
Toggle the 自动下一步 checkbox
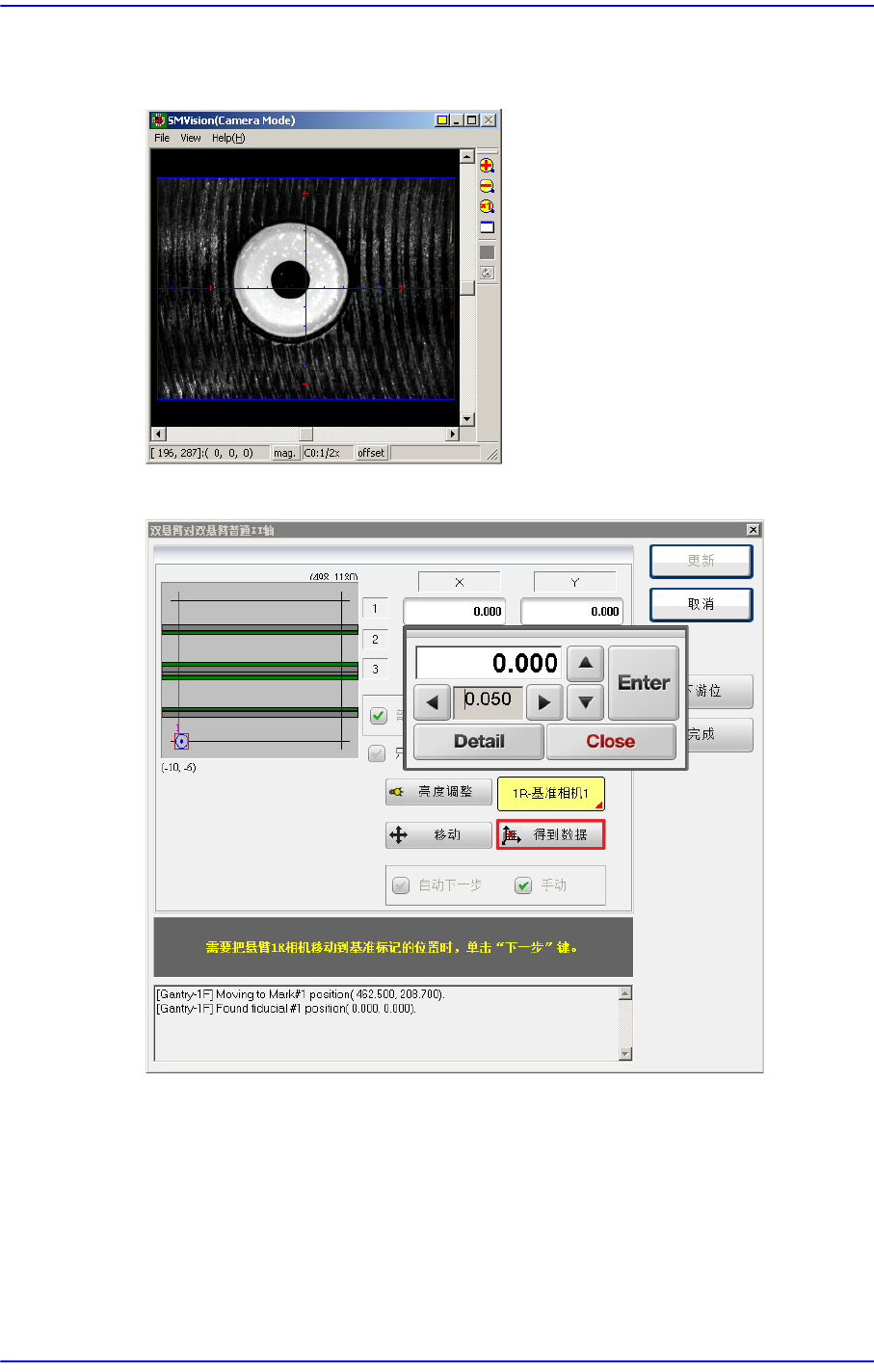coord(402,885)
